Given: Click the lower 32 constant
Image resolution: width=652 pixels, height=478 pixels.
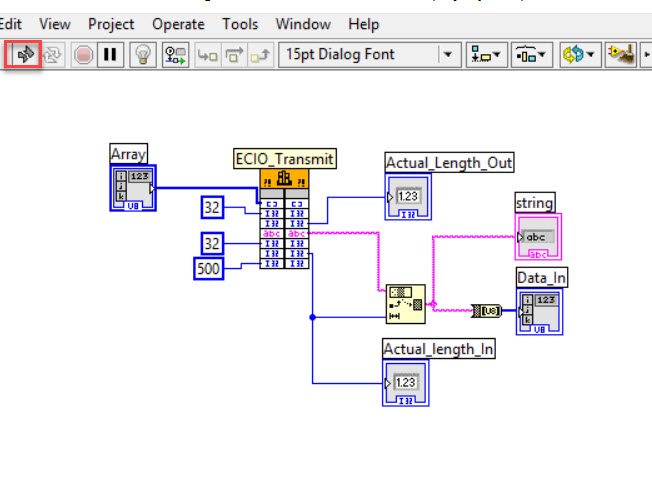Looking at the screenshot, I should pos(212,244).
